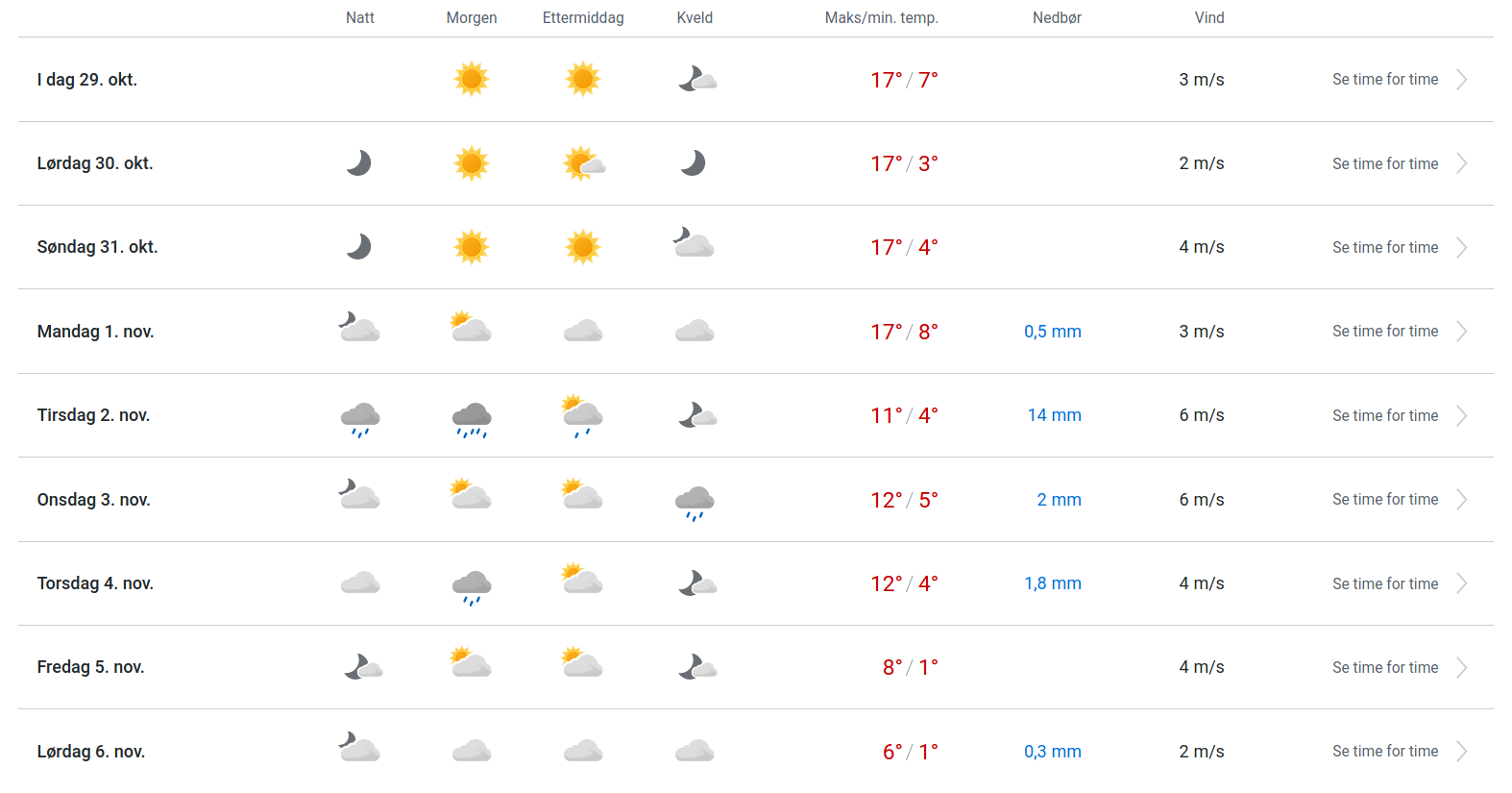Click the Nedbør column header

click(1057, 18)
